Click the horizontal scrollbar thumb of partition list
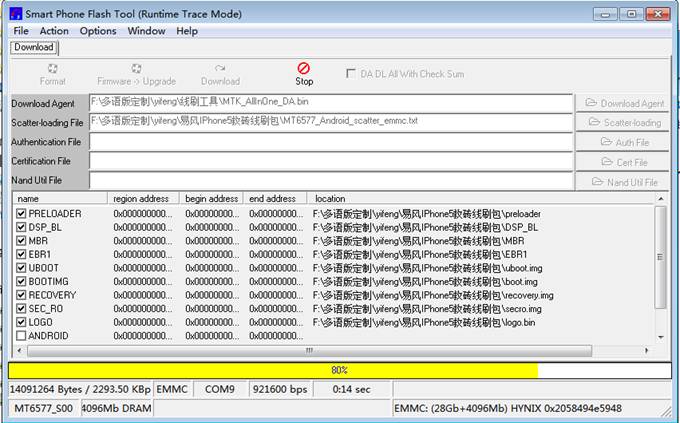The height and width of the screenshot is (423, 680). 309,351
